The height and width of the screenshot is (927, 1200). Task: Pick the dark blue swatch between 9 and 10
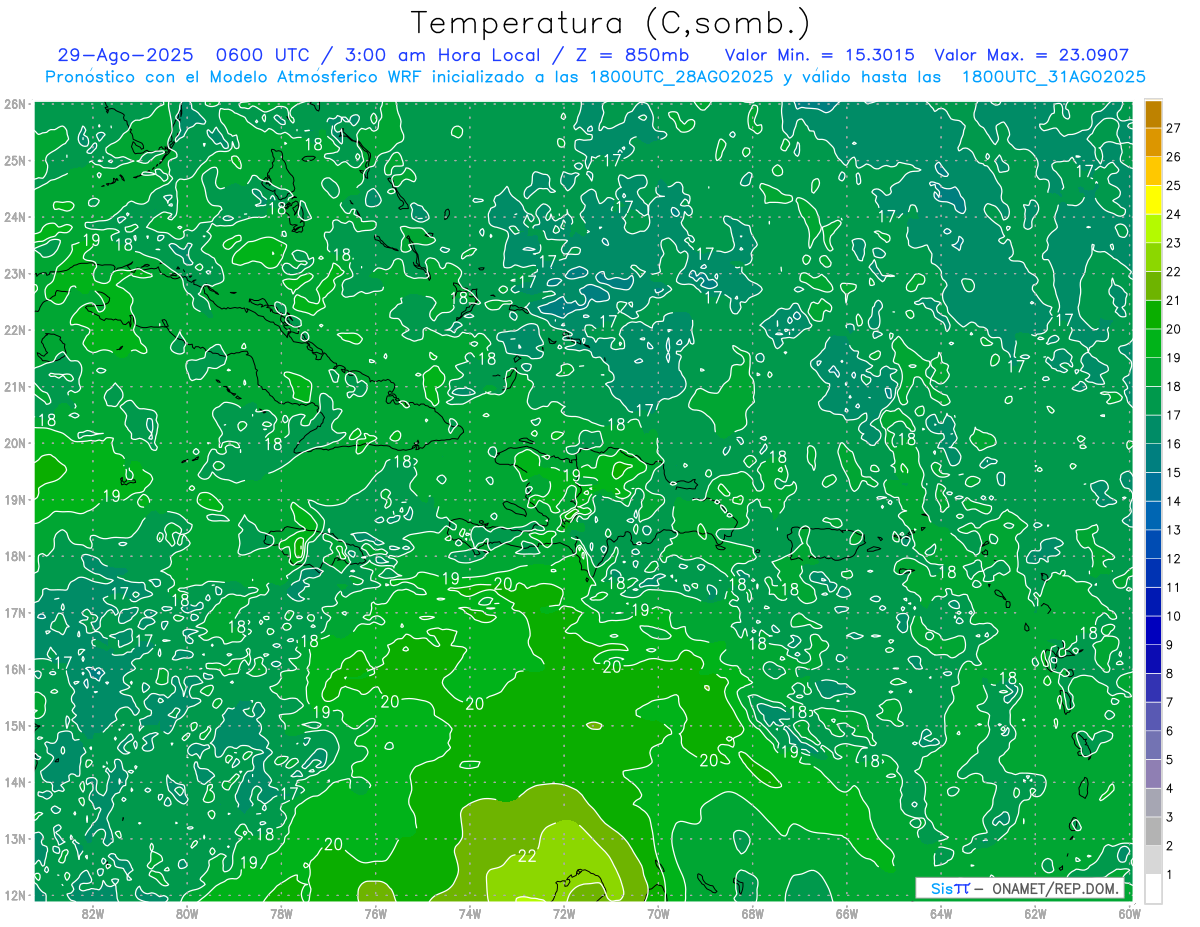1153,630
